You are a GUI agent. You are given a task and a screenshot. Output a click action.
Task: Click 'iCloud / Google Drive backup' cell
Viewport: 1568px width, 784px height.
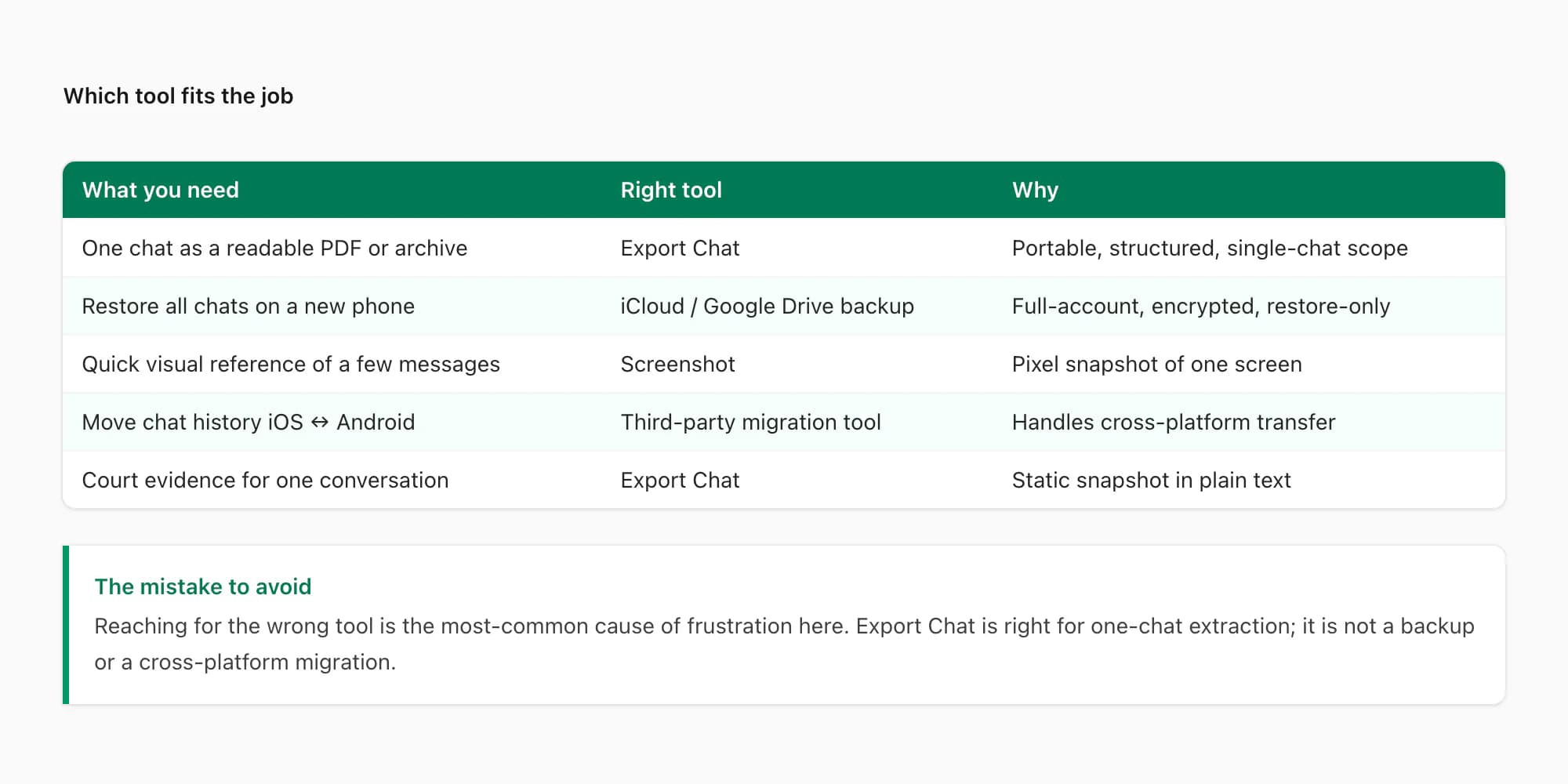point(767,306)
